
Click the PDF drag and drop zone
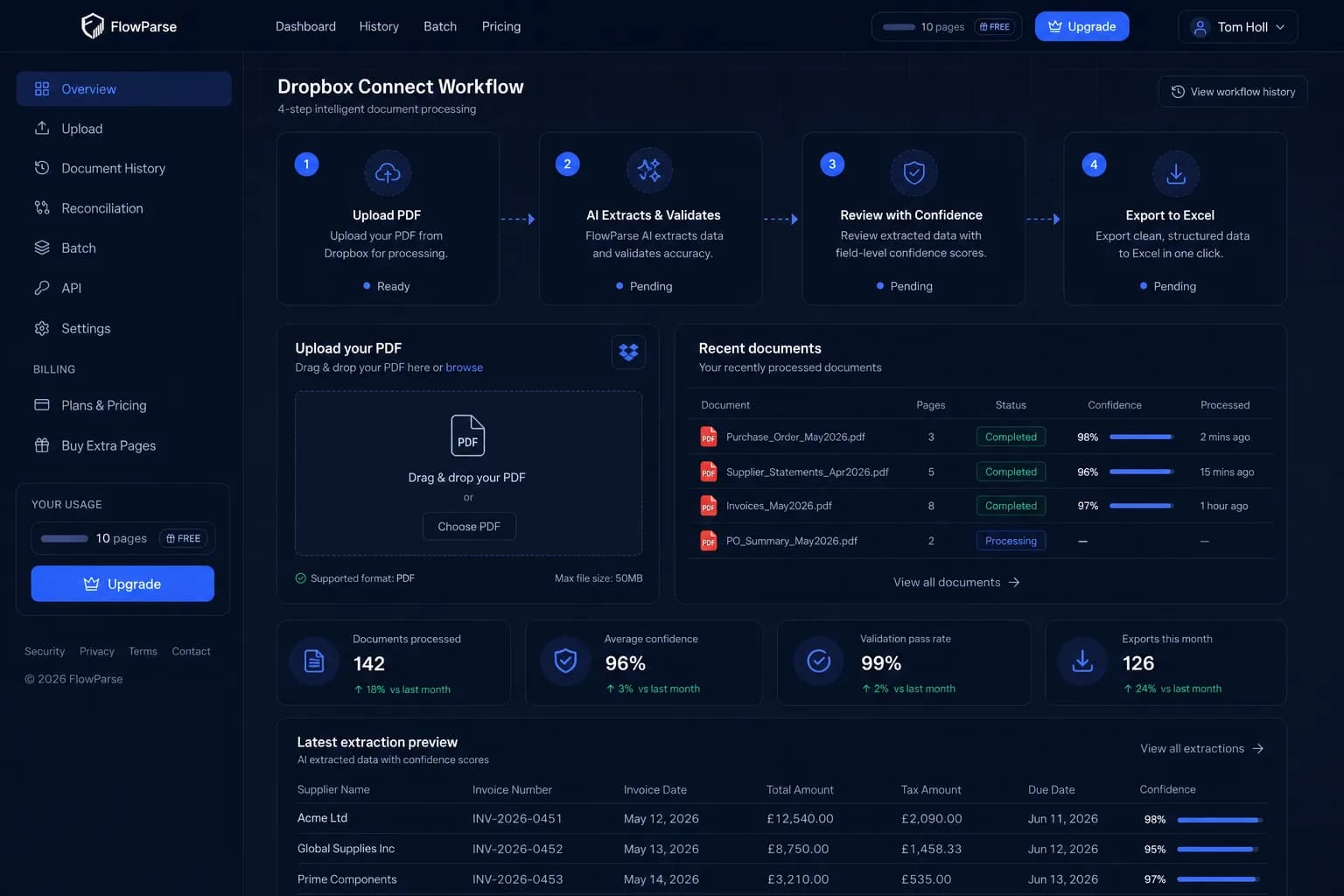tap(468, 473)
